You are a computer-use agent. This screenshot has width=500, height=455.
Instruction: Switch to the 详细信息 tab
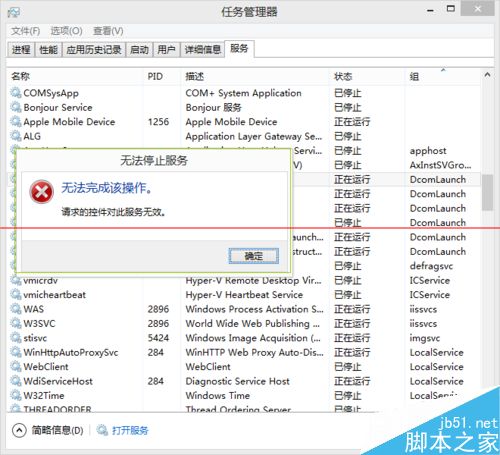point(203,50)
